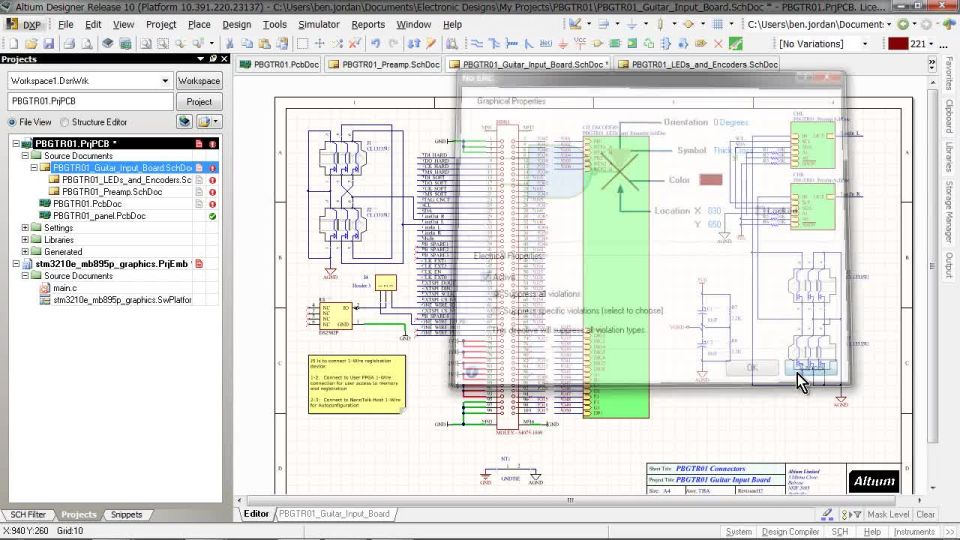Screen dimensions: 960x540
Task: Click the DXP system menu icon
Action: pyautogui.click(x=24, y=24)
